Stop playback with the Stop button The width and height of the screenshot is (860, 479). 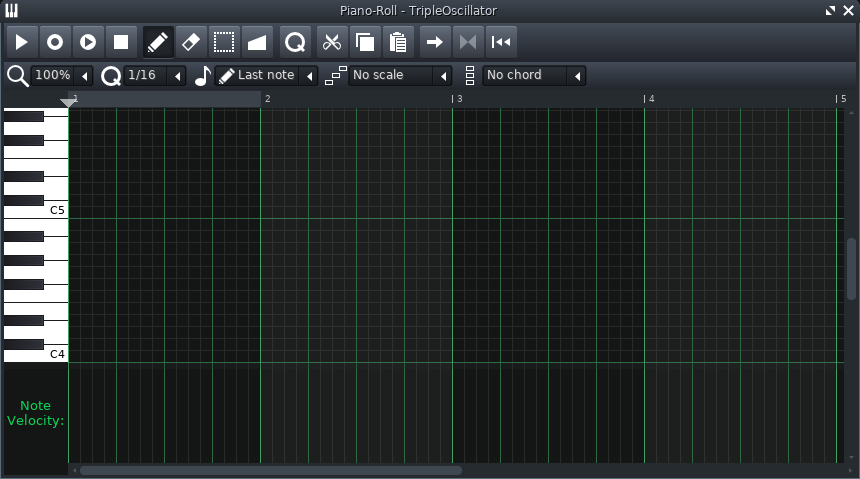coord(121,42)
